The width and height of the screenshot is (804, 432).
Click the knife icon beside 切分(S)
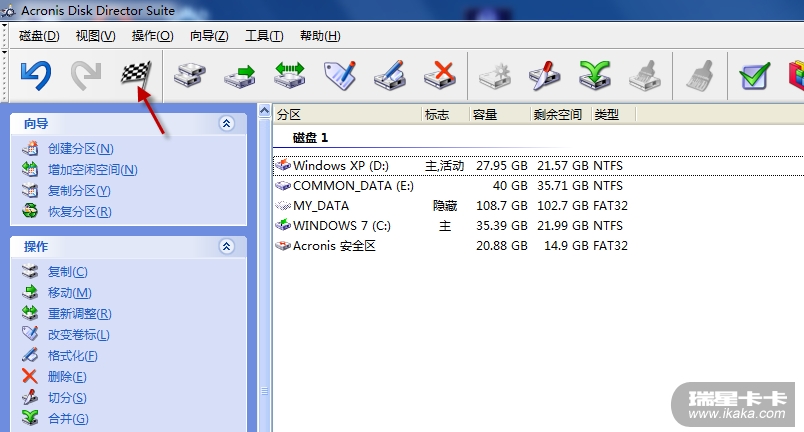(30, 397)
